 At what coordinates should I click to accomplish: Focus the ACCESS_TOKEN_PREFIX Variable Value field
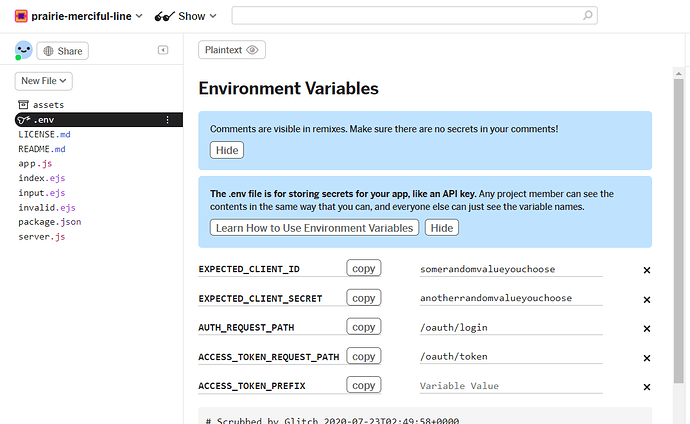511,386
